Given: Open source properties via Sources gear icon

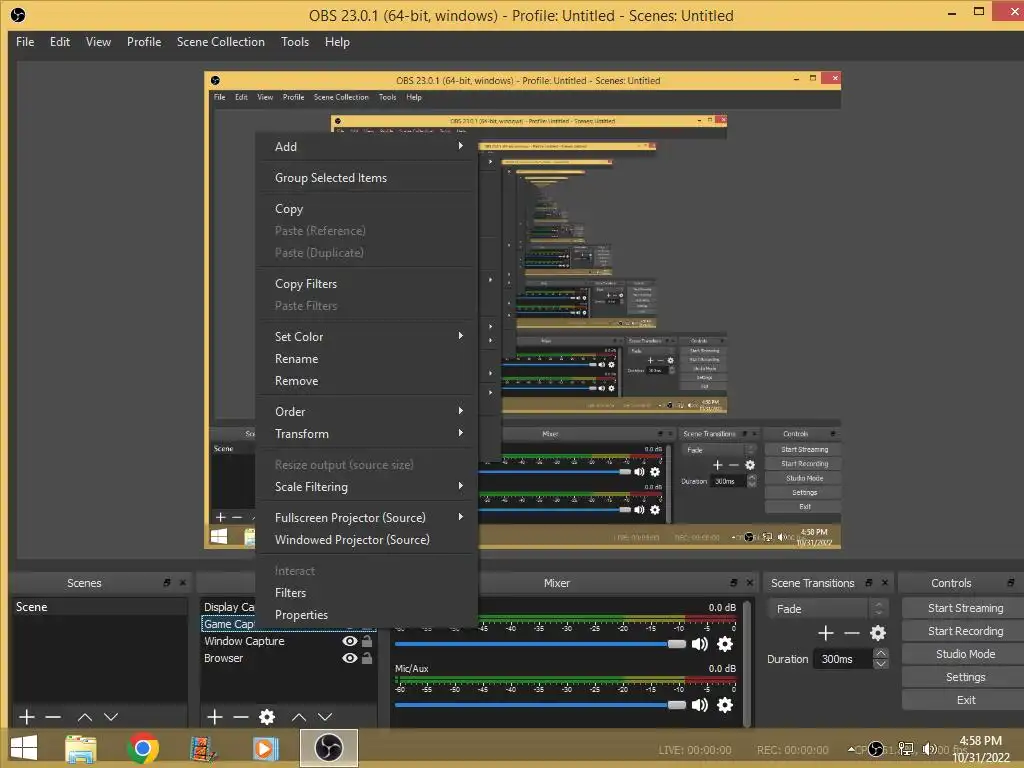Looking at the screenshot, I should click(x=267, y=717).
